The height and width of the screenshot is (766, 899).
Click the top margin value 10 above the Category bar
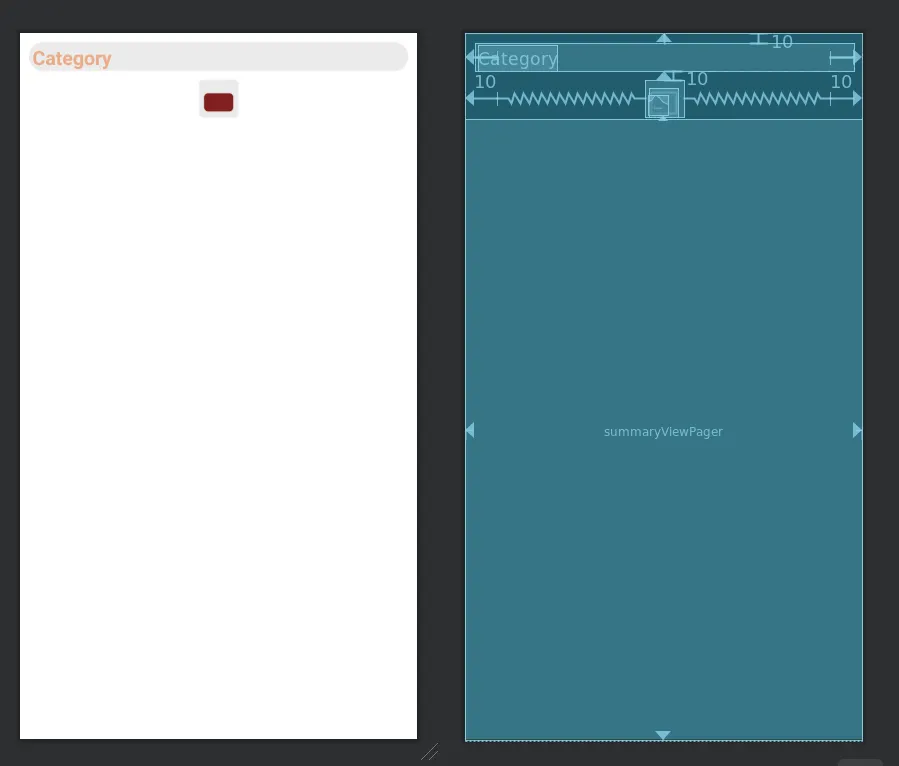[782, 42]
